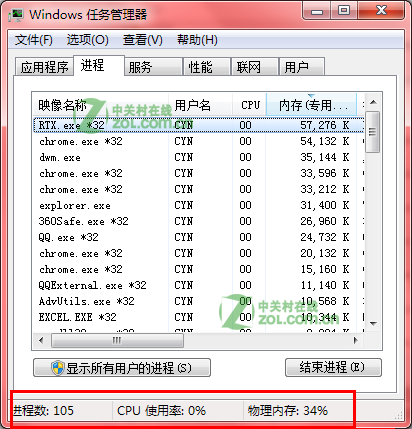Image resolution: width=412 pixels, height=429 pixels.
Task: Click the 进程数: 105 status entry
Action: [x=43, y=411]
